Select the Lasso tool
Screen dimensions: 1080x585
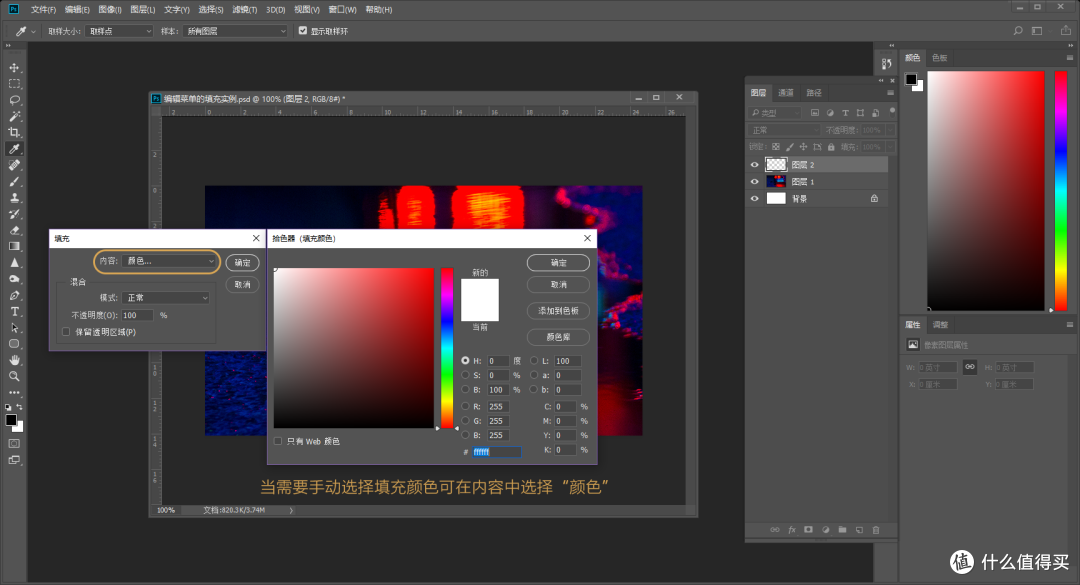13,101
